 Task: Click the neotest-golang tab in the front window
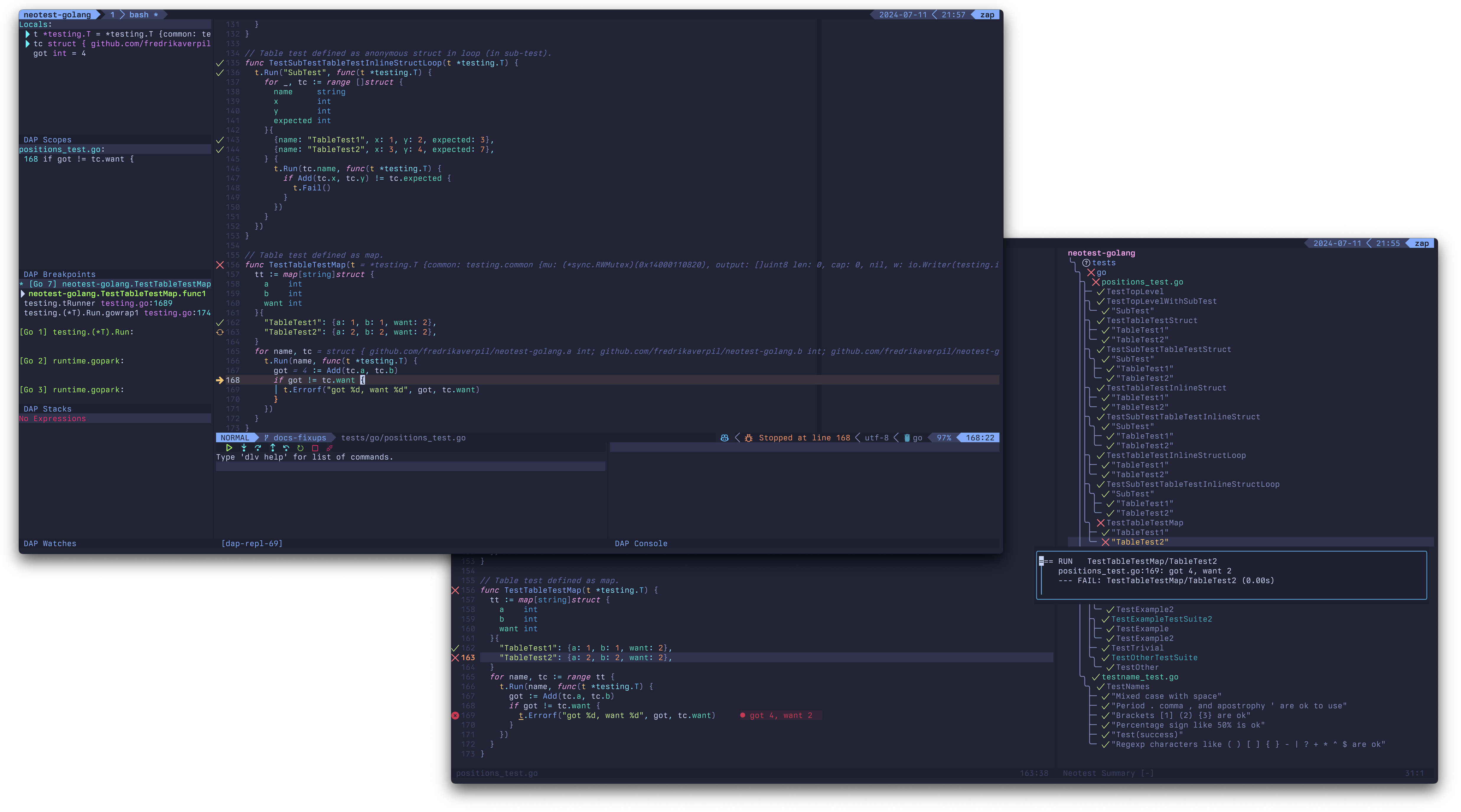pos(57,15)
